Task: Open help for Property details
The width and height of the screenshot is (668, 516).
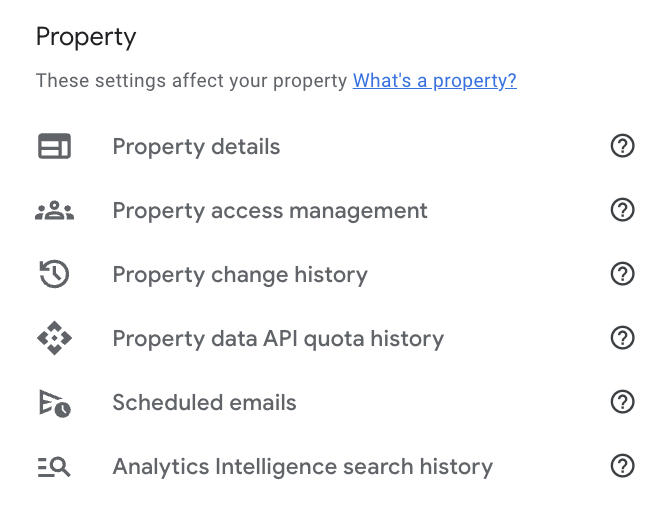Action: pyautogui.click(x=622, y=147)
